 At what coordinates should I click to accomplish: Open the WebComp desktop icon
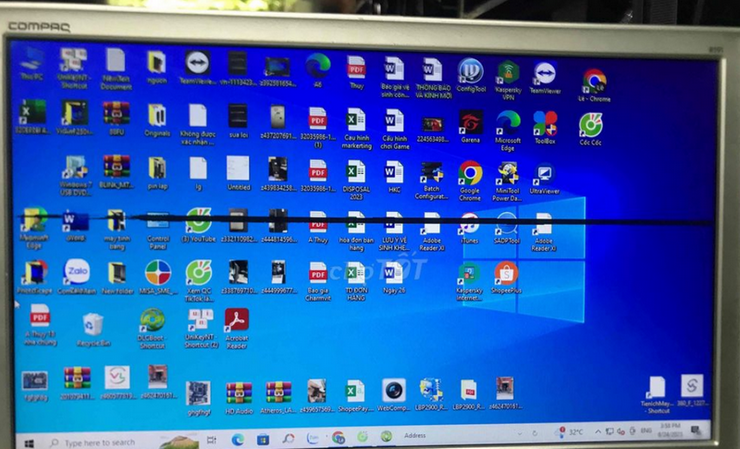[x=394, y=395]
